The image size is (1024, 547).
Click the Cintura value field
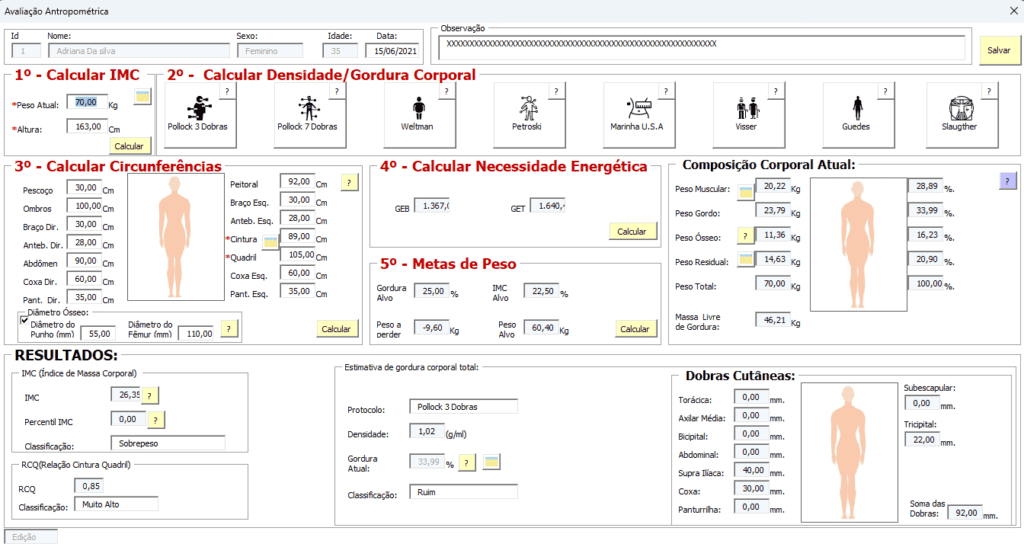pos(297,237)
